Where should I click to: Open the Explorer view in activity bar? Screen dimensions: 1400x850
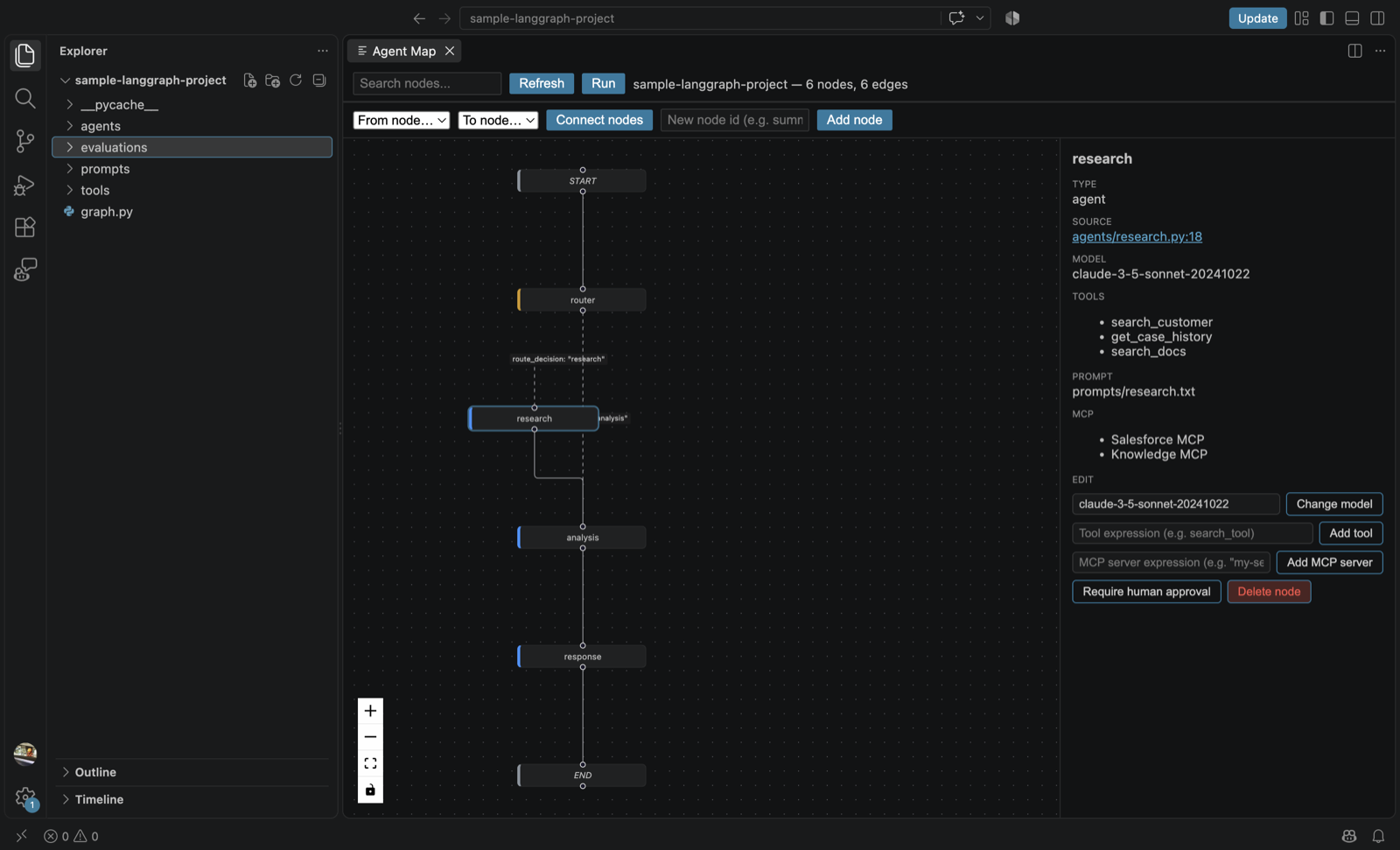coord(24,55)
